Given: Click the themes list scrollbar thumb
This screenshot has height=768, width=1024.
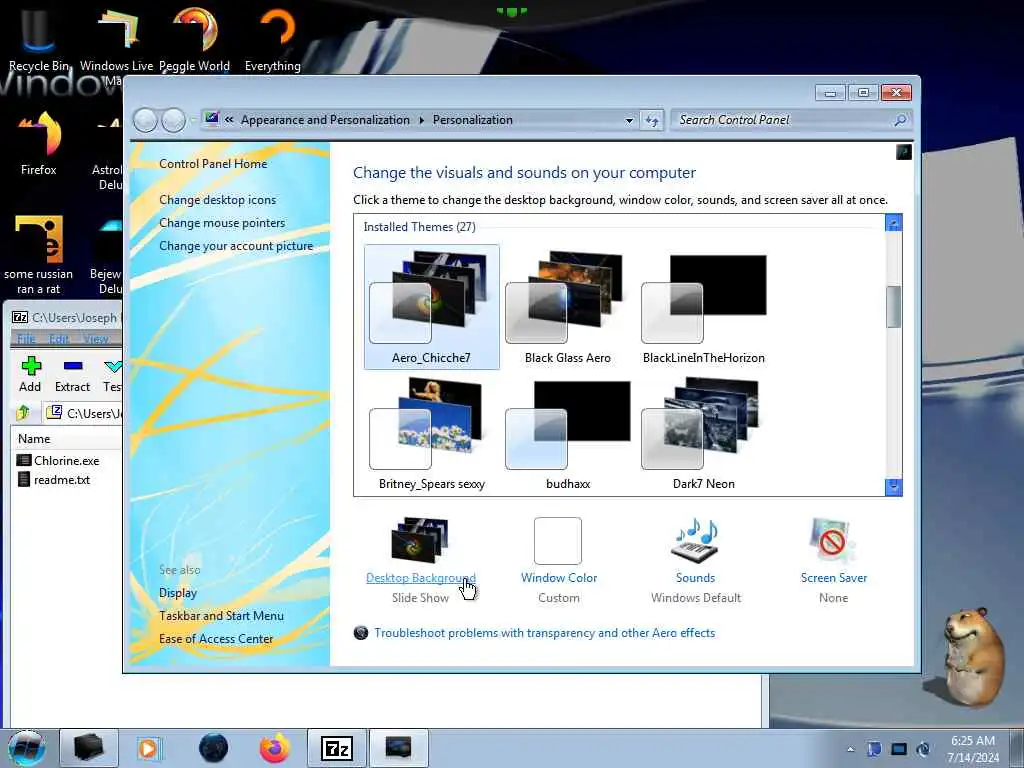Looking at the screenshot, I should [x=893, y=307].
